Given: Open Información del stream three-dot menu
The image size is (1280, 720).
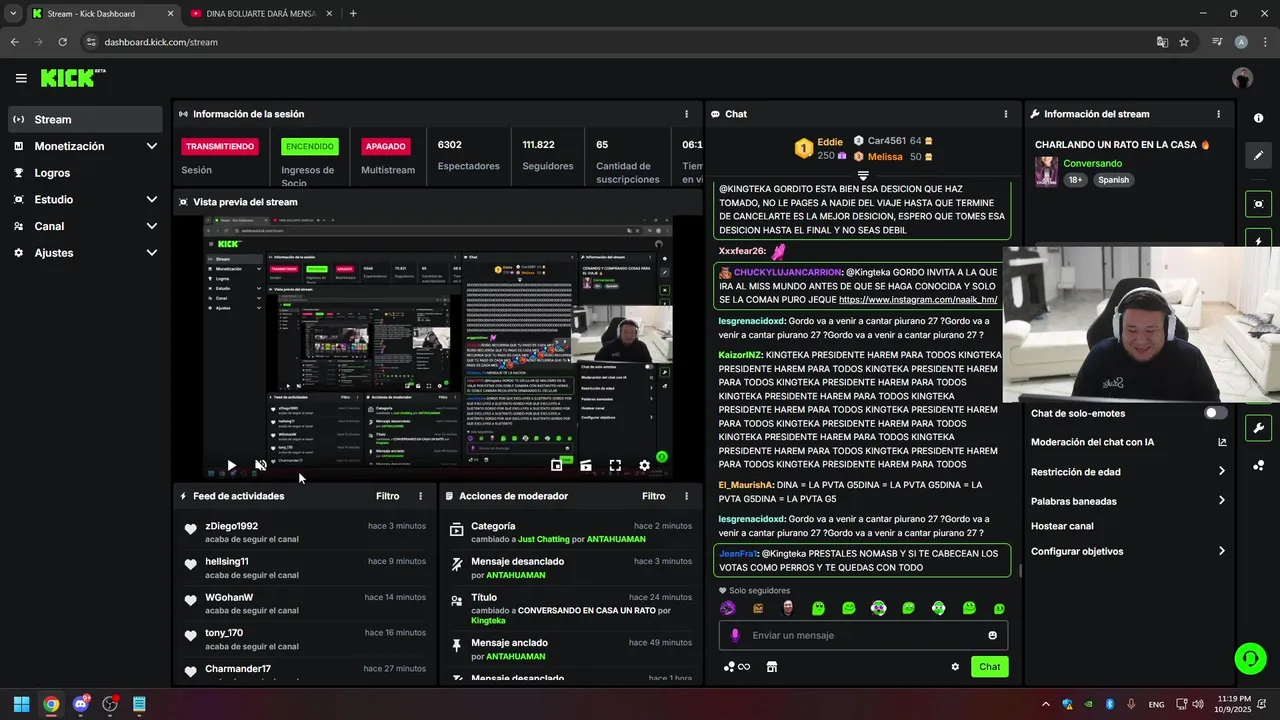Looking at the screenshot, I should click(x=1218, y=114).
